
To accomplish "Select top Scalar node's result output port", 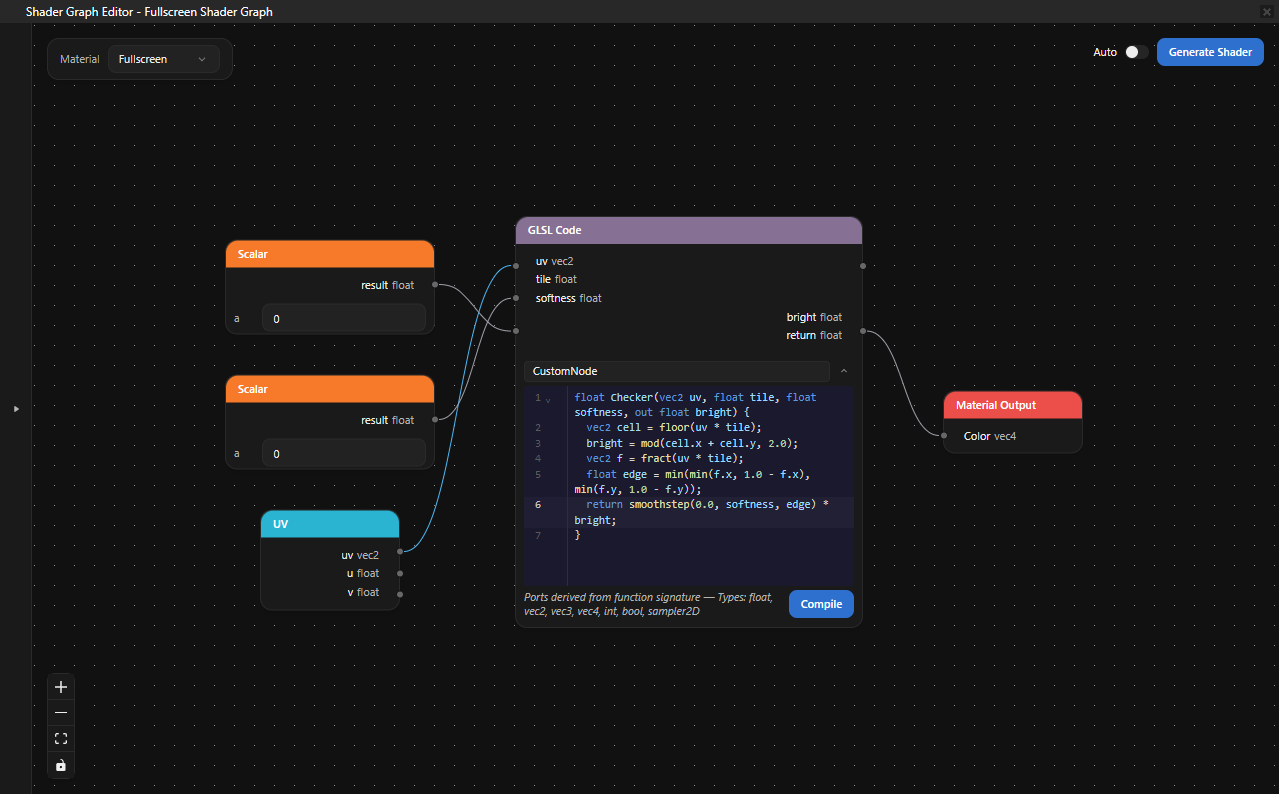I will [x=435, y=285].
